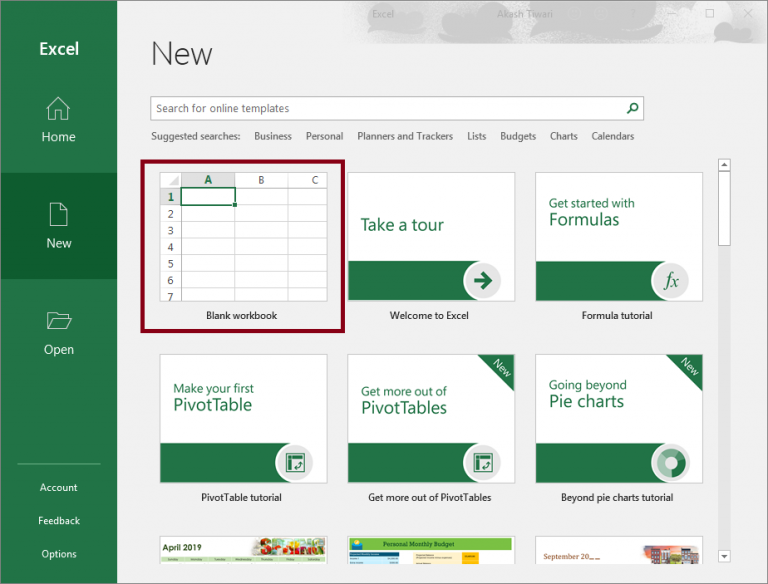Select the New document icon in sidebar
768x584 pixels.
coord(58,214)
